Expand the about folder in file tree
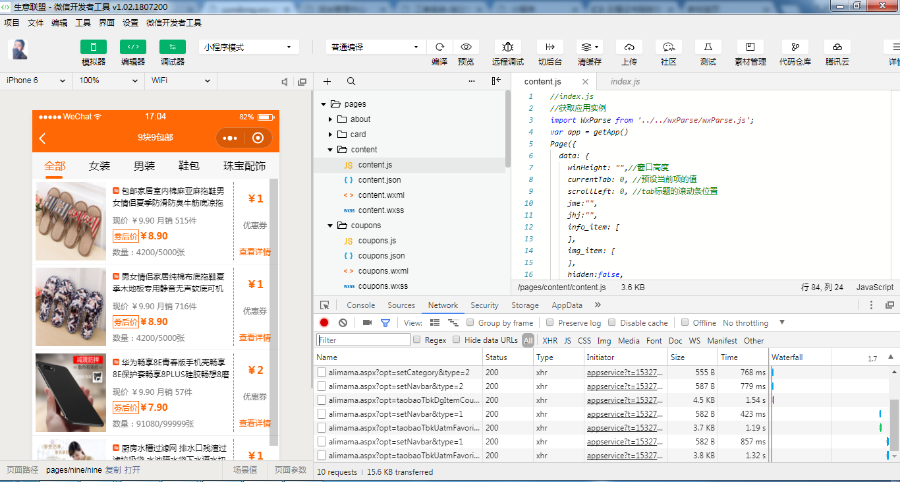This screenshot has width=900, height=482. [330, 119]
